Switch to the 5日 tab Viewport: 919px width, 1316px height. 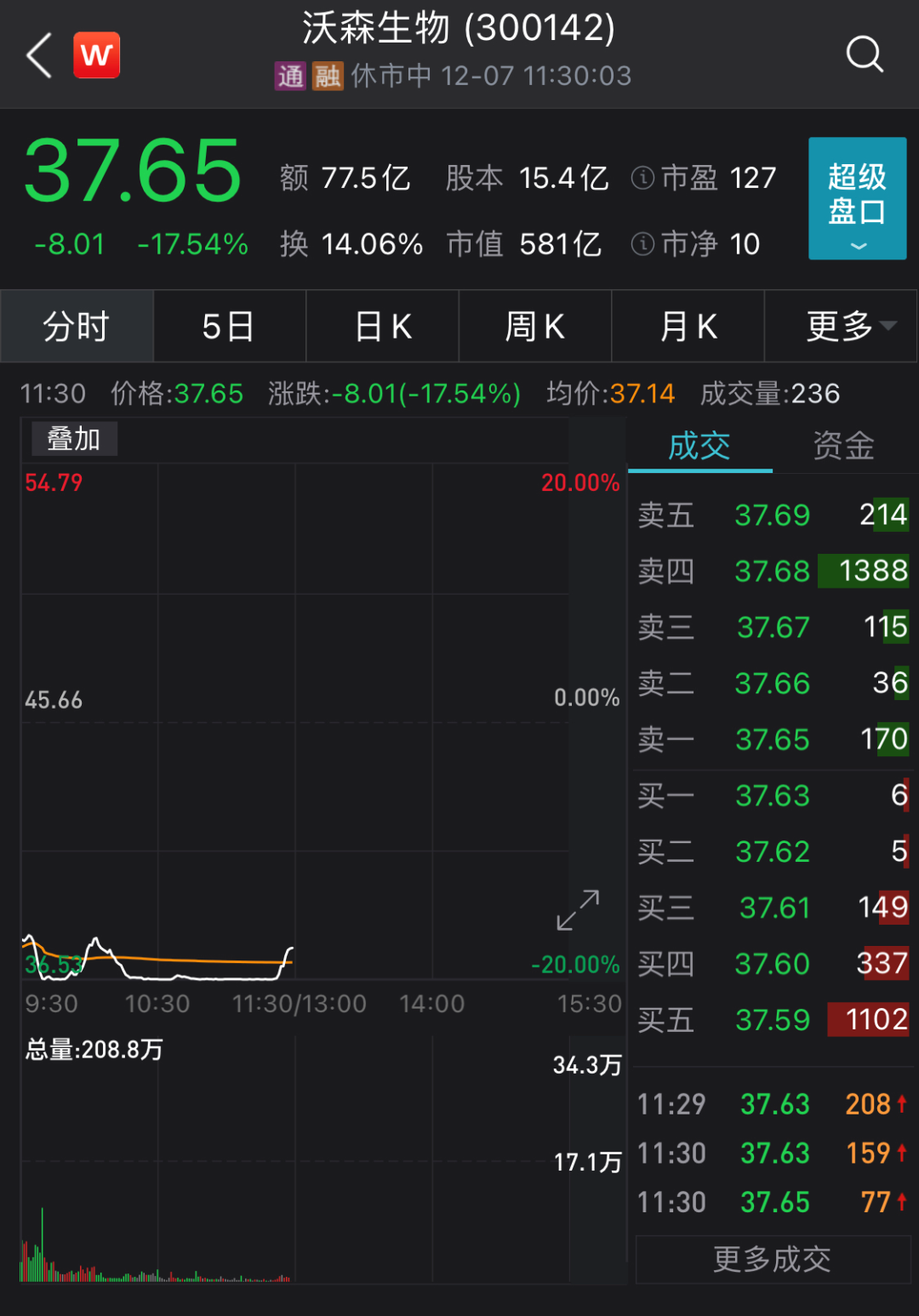tap(229, 326)
